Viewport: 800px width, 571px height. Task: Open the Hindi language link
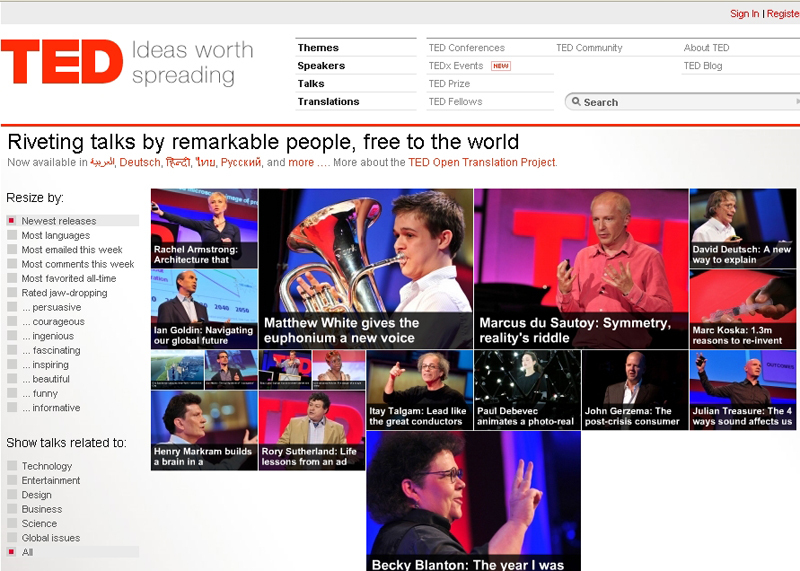[178, 162]
